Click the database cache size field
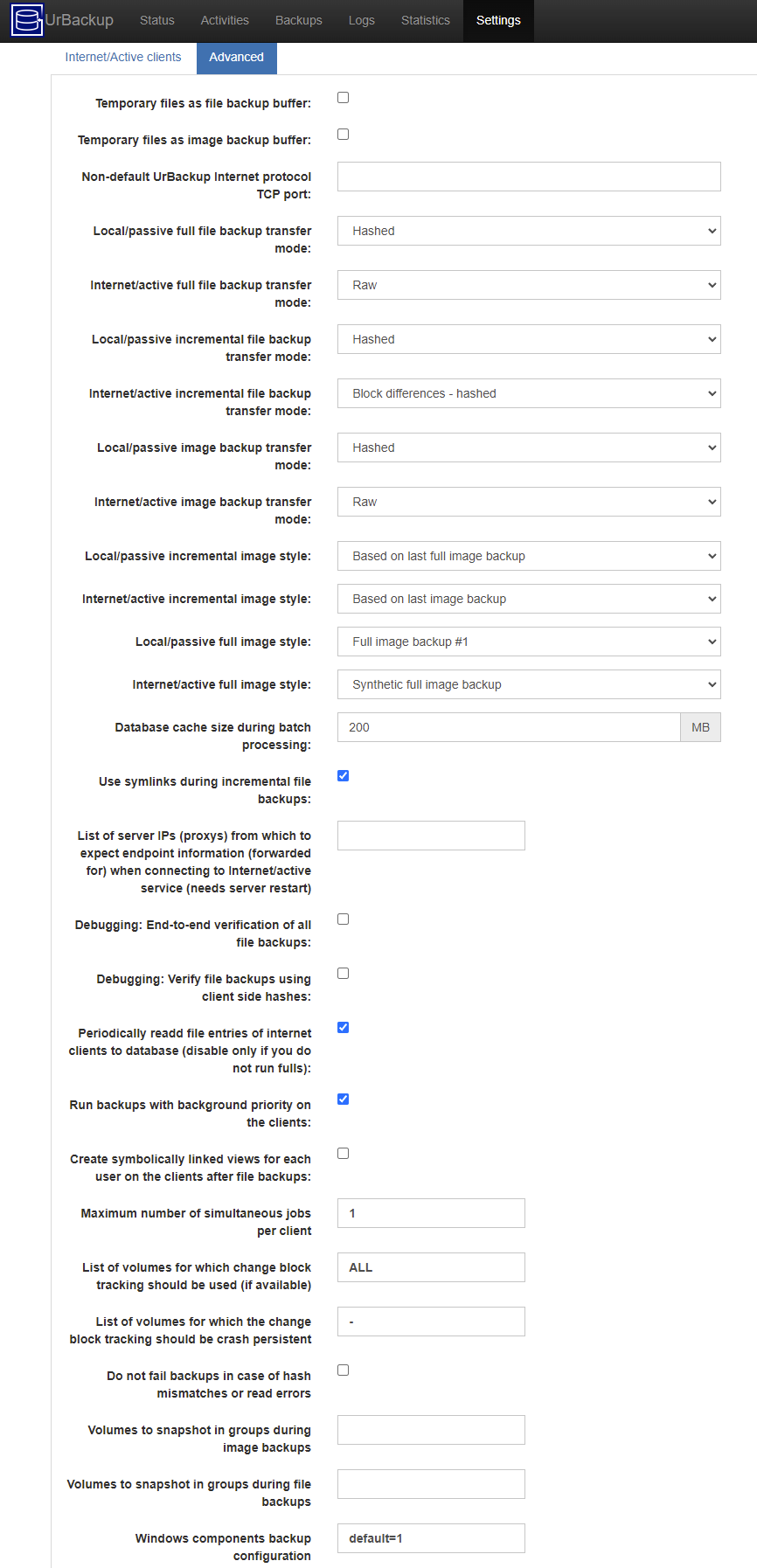 (509, 727)
